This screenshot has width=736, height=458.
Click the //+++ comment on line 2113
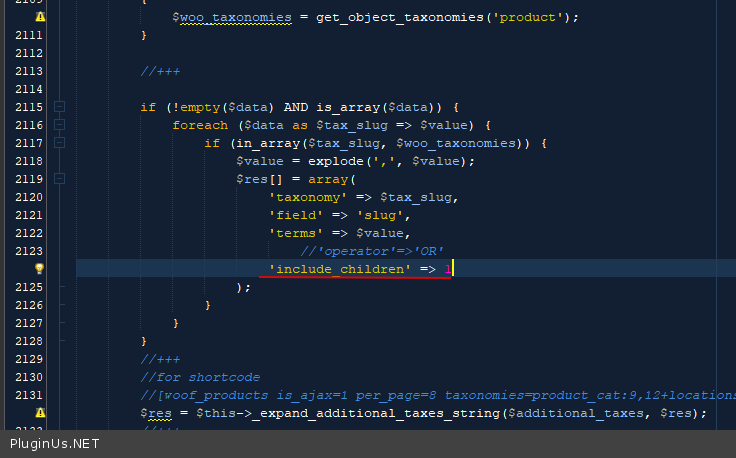pos(160,71)
